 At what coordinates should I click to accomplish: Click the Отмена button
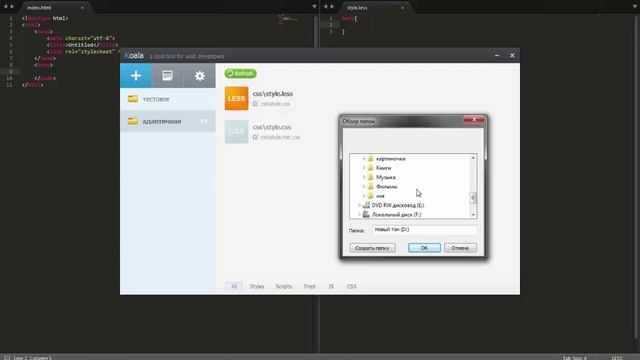coord(460,248)
